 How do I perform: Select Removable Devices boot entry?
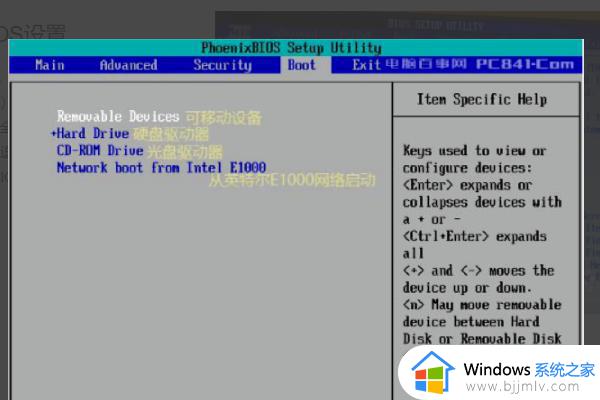point(118,116)
